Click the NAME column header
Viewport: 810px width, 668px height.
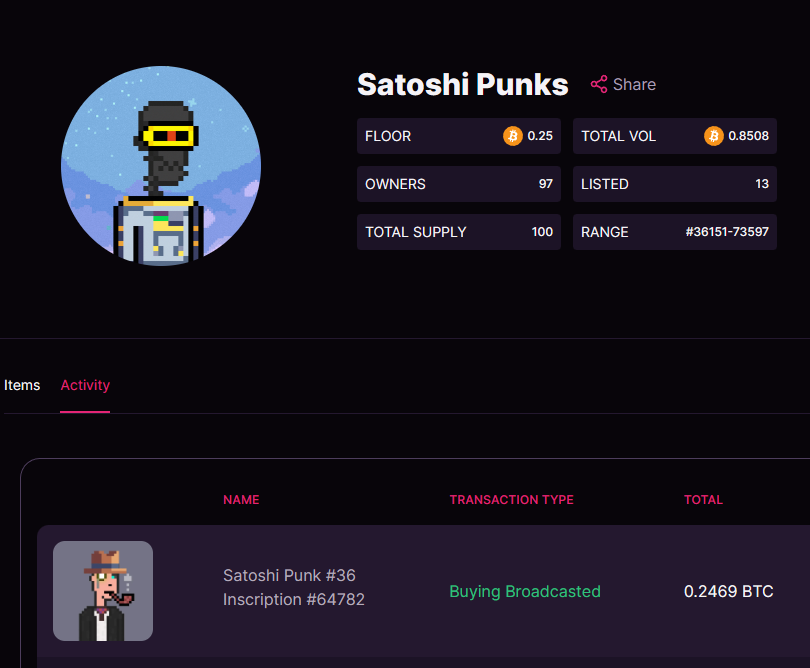(x=241, y=500)
